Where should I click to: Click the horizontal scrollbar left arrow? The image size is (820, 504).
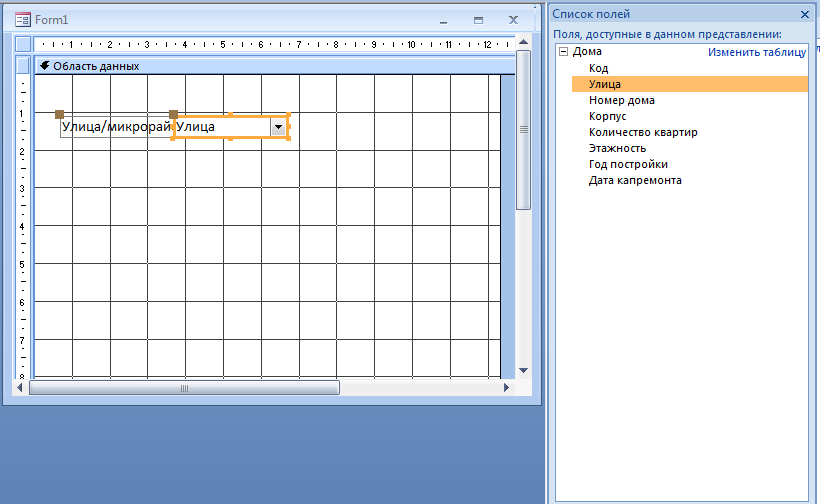pos(20,387)
